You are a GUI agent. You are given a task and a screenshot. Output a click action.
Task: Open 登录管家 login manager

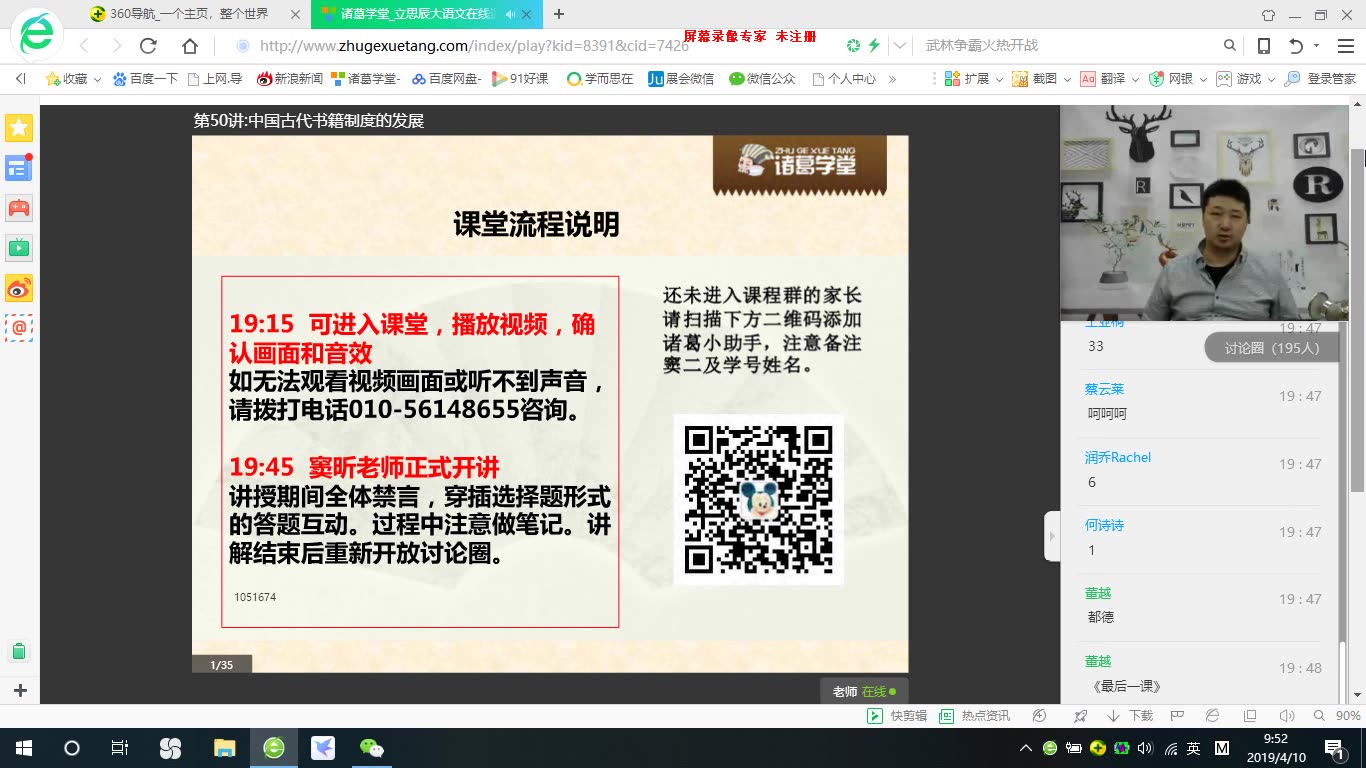coord(1321,78)
